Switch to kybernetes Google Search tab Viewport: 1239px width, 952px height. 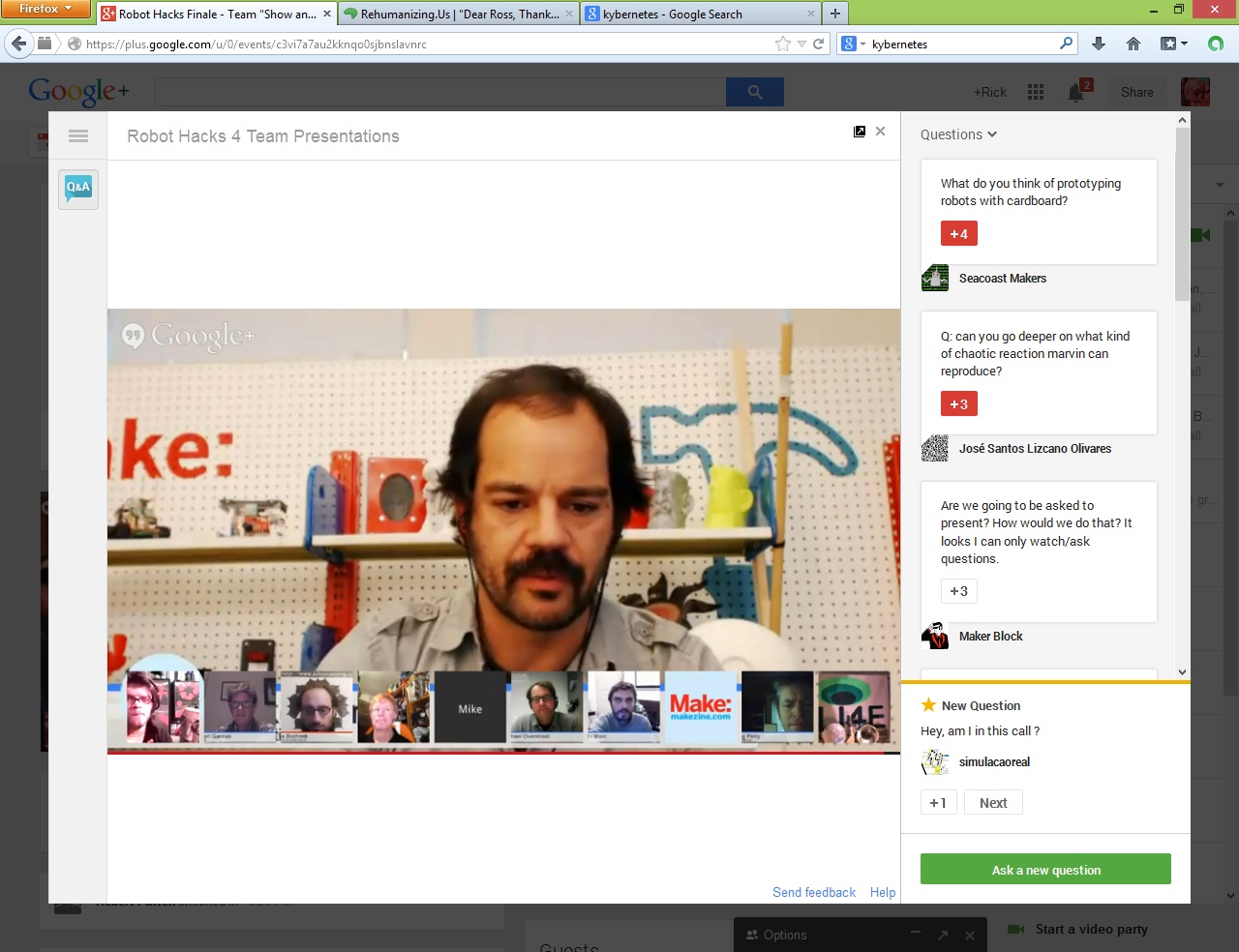coord(699,14)
